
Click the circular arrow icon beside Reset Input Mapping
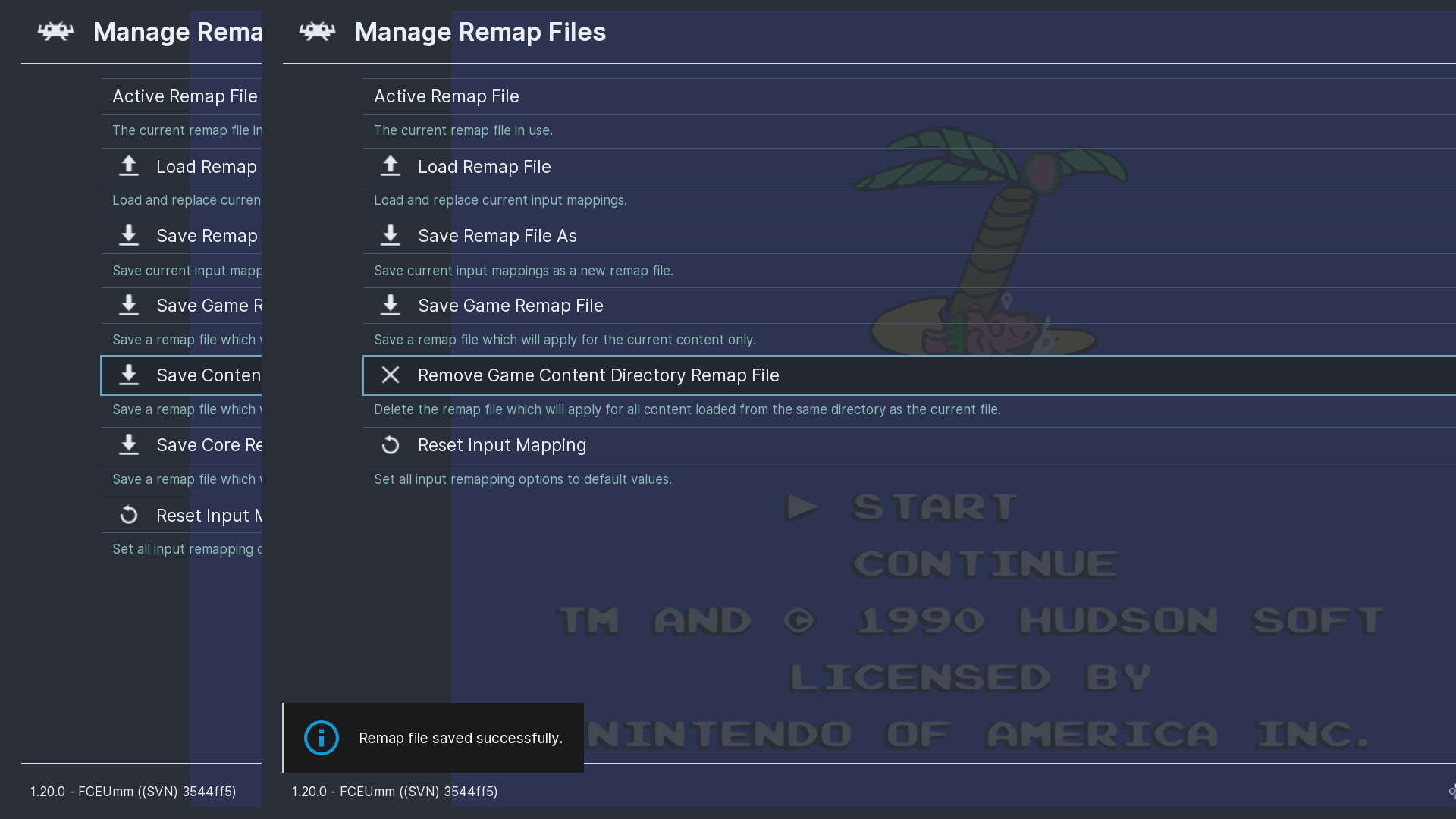[x=390, y=445]
